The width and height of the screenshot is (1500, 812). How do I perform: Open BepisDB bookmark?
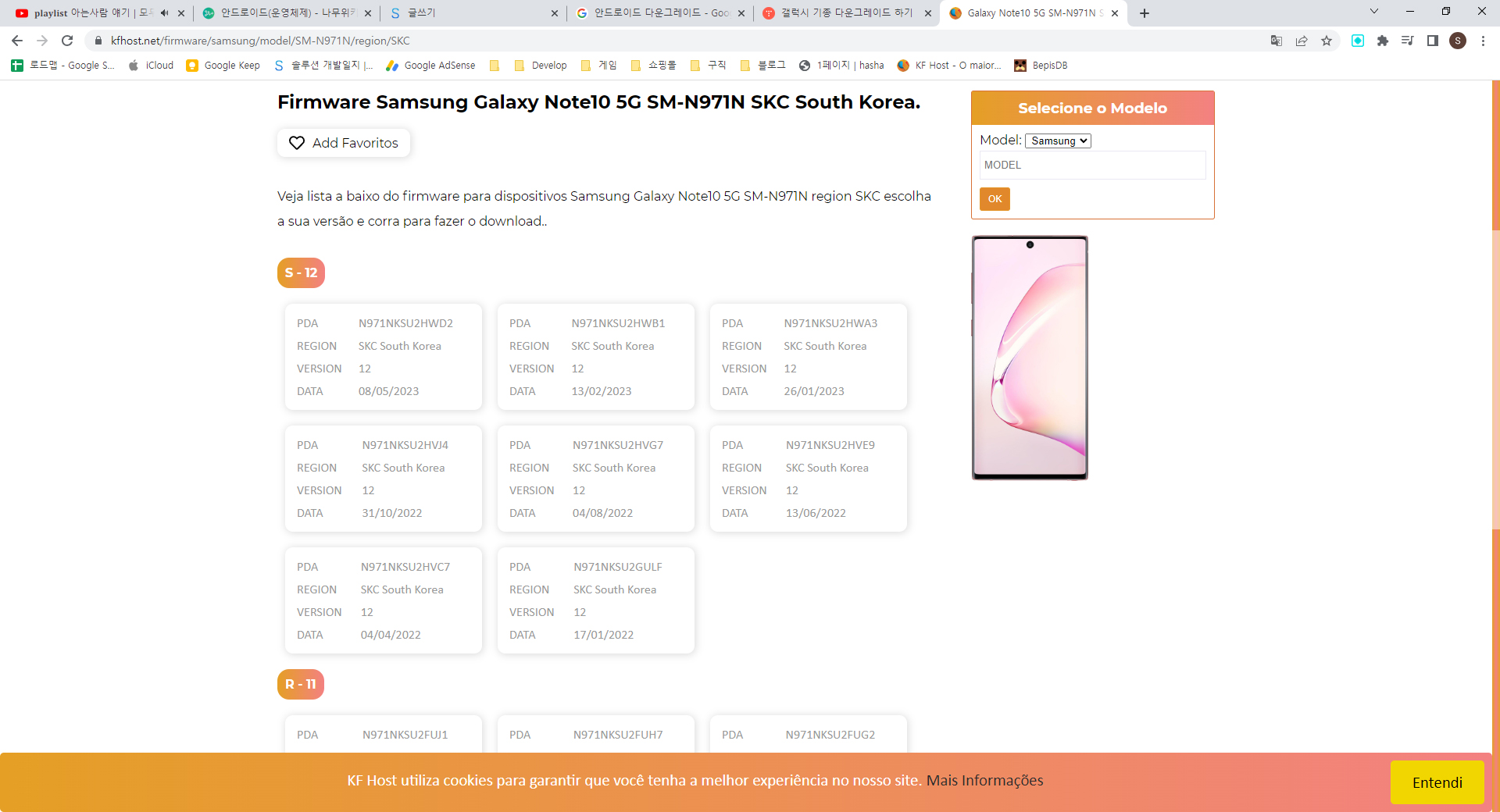pyautogui.click(x=1041, y=66)
